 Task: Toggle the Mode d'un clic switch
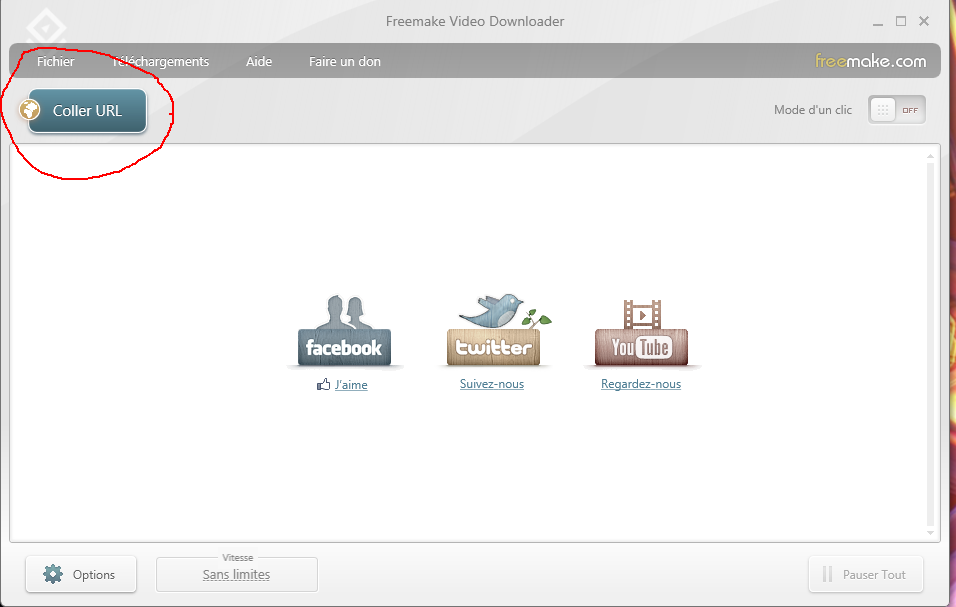[897, 110]
